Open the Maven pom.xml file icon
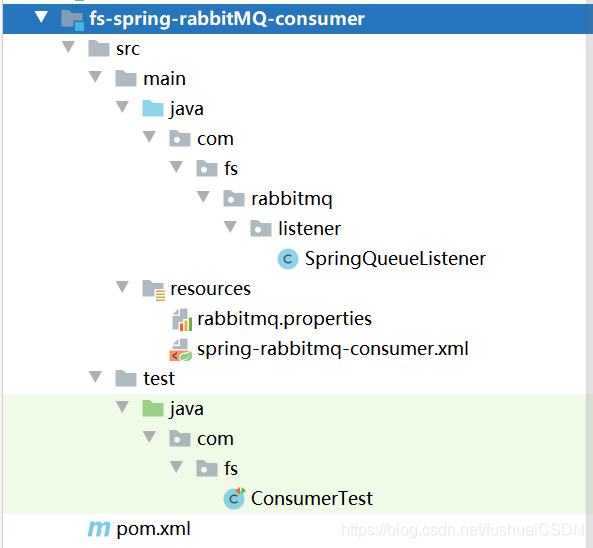 (99, 529)
